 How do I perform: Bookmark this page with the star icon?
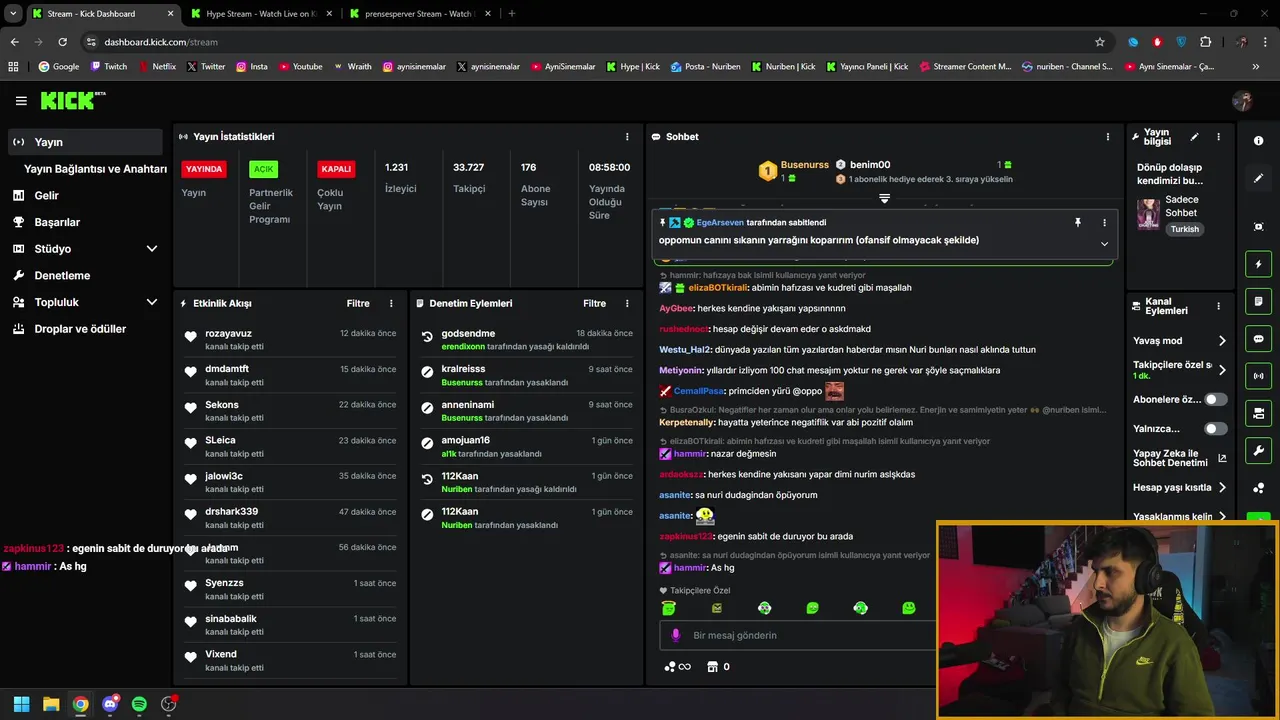pos(1100,42)
